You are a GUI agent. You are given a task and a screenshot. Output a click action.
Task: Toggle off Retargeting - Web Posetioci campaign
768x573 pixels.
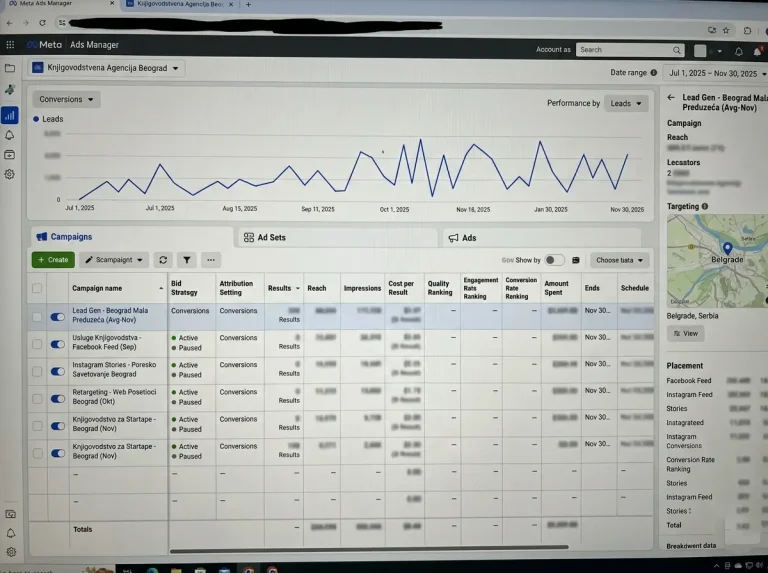click(x=58, y=399)
